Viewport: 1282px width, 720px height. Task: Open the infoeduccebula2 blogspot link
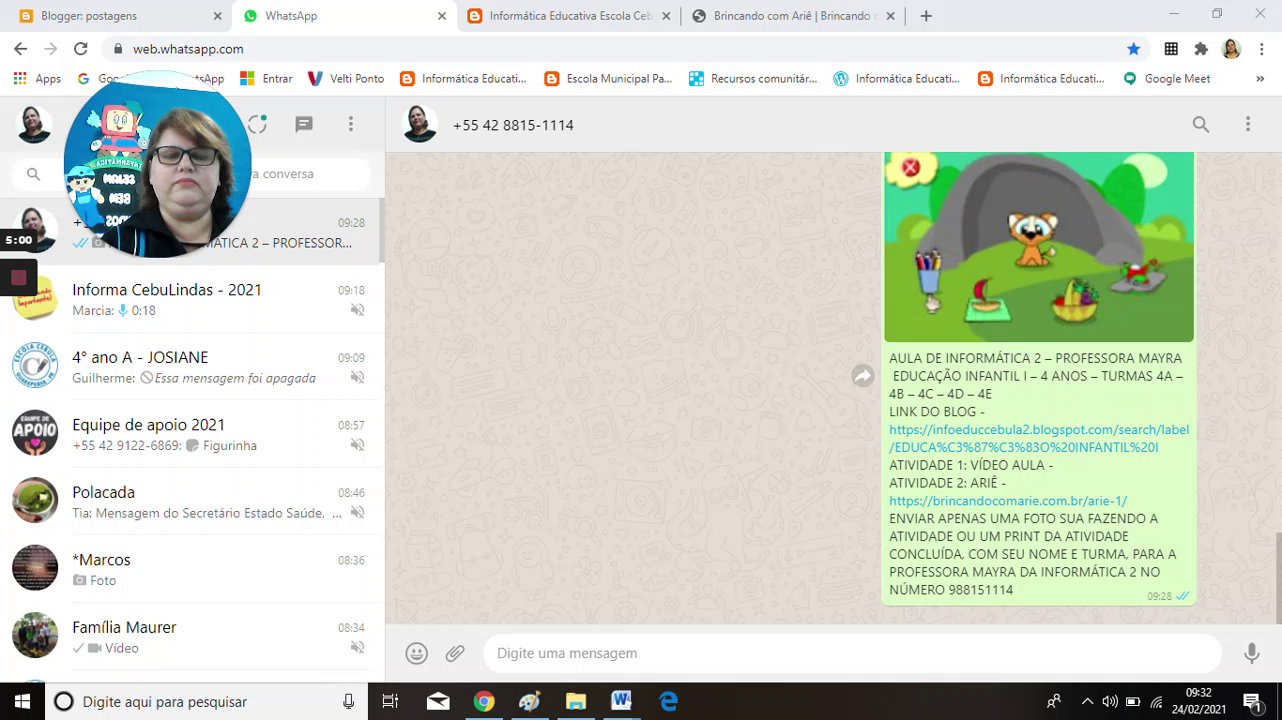(x=1039, y=438)
